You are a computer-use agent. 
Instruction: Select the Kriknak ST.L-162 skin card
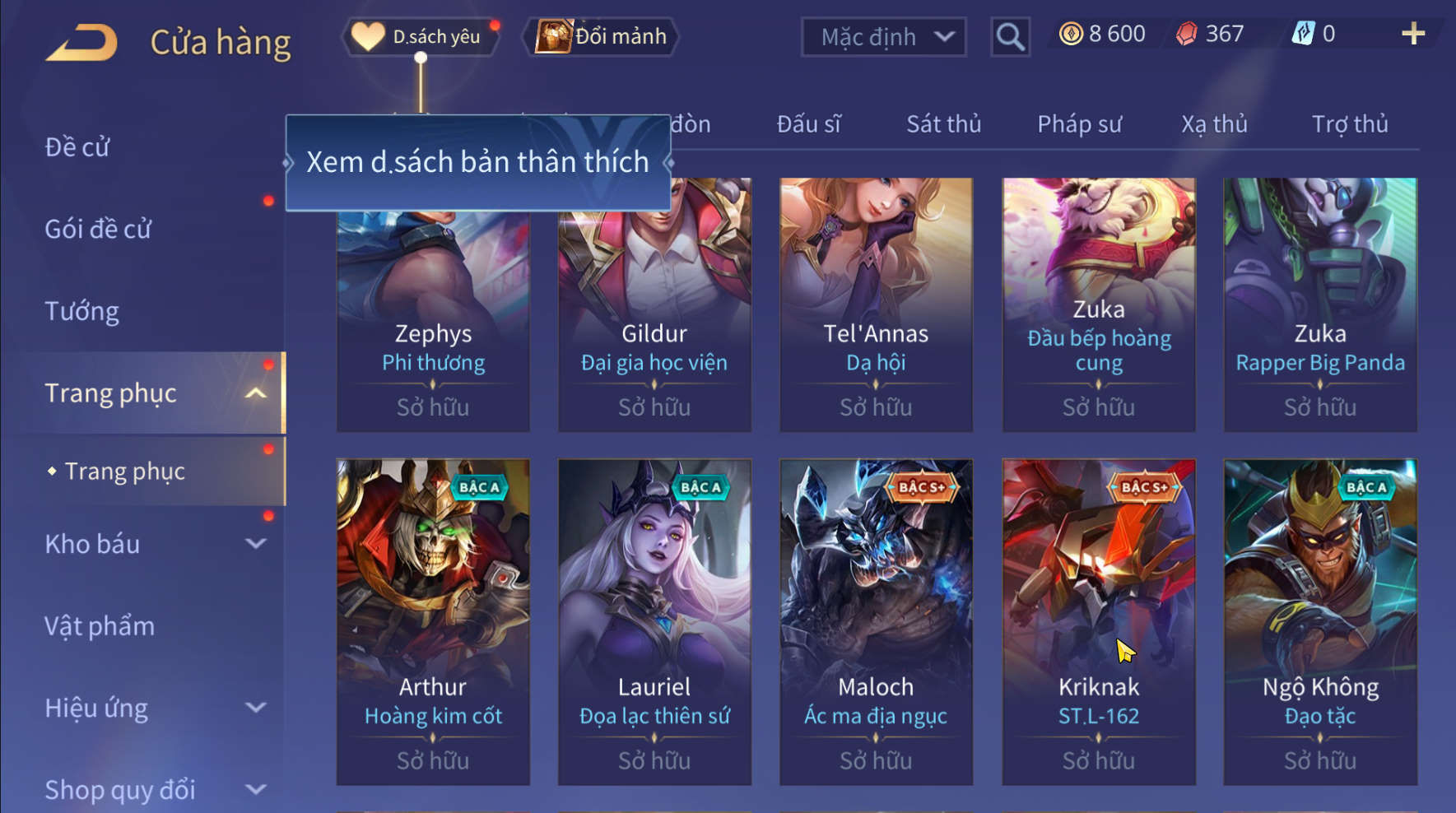click(1098, 621)
